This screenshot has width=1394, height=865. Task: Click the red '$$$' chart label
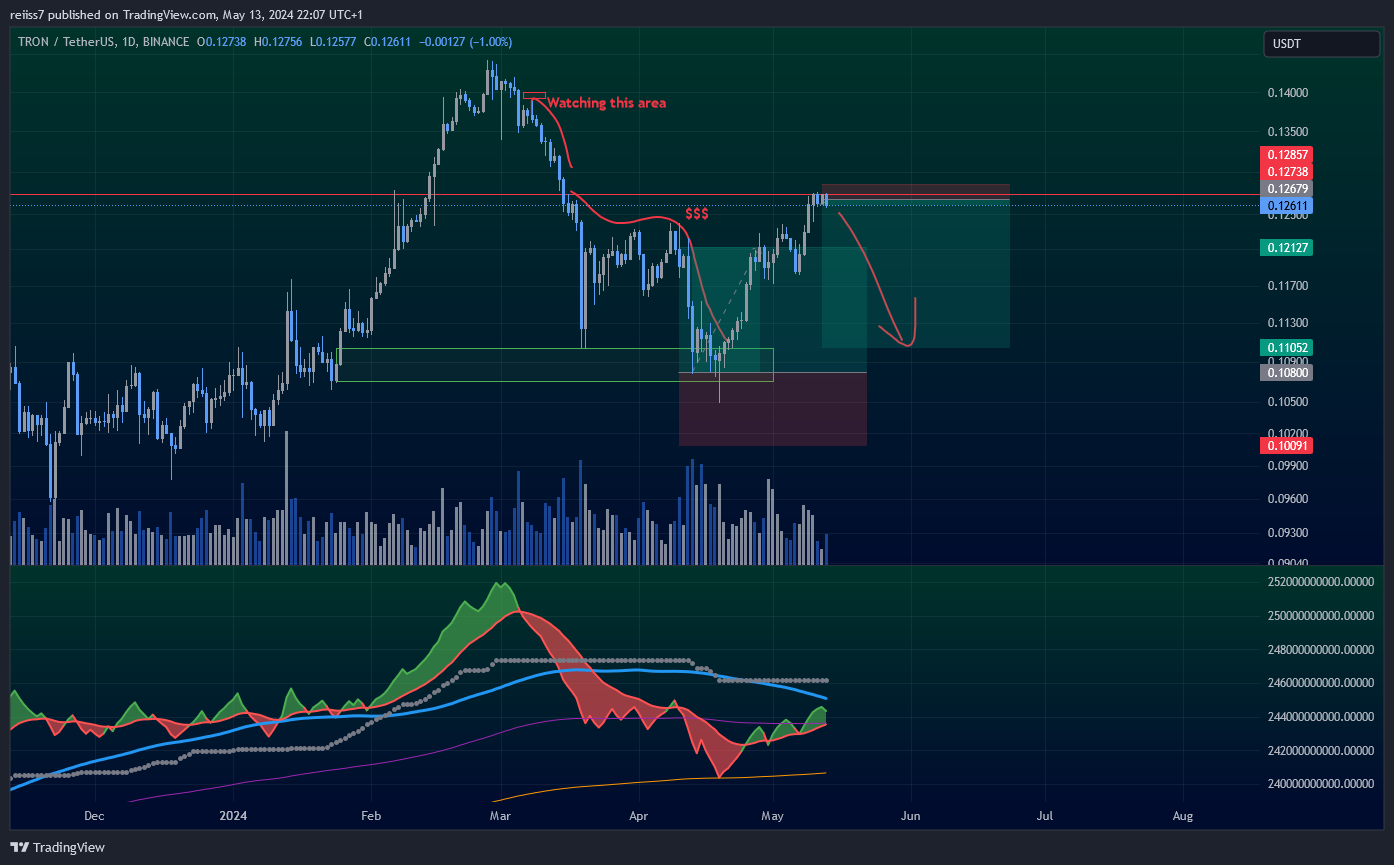click(x=697, y=214)
